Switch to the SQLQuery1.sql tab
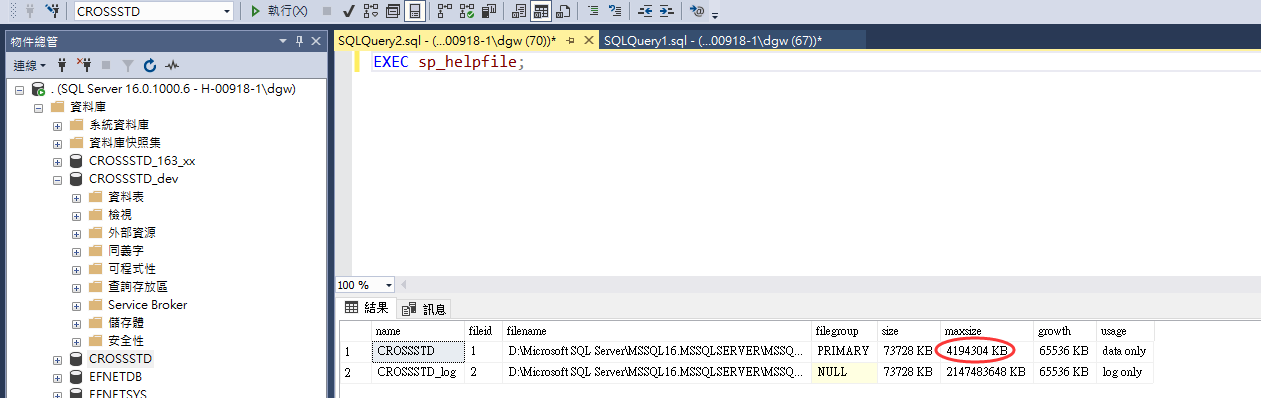The width and height of the screenshot is (1261, 398). click(713, 41)
